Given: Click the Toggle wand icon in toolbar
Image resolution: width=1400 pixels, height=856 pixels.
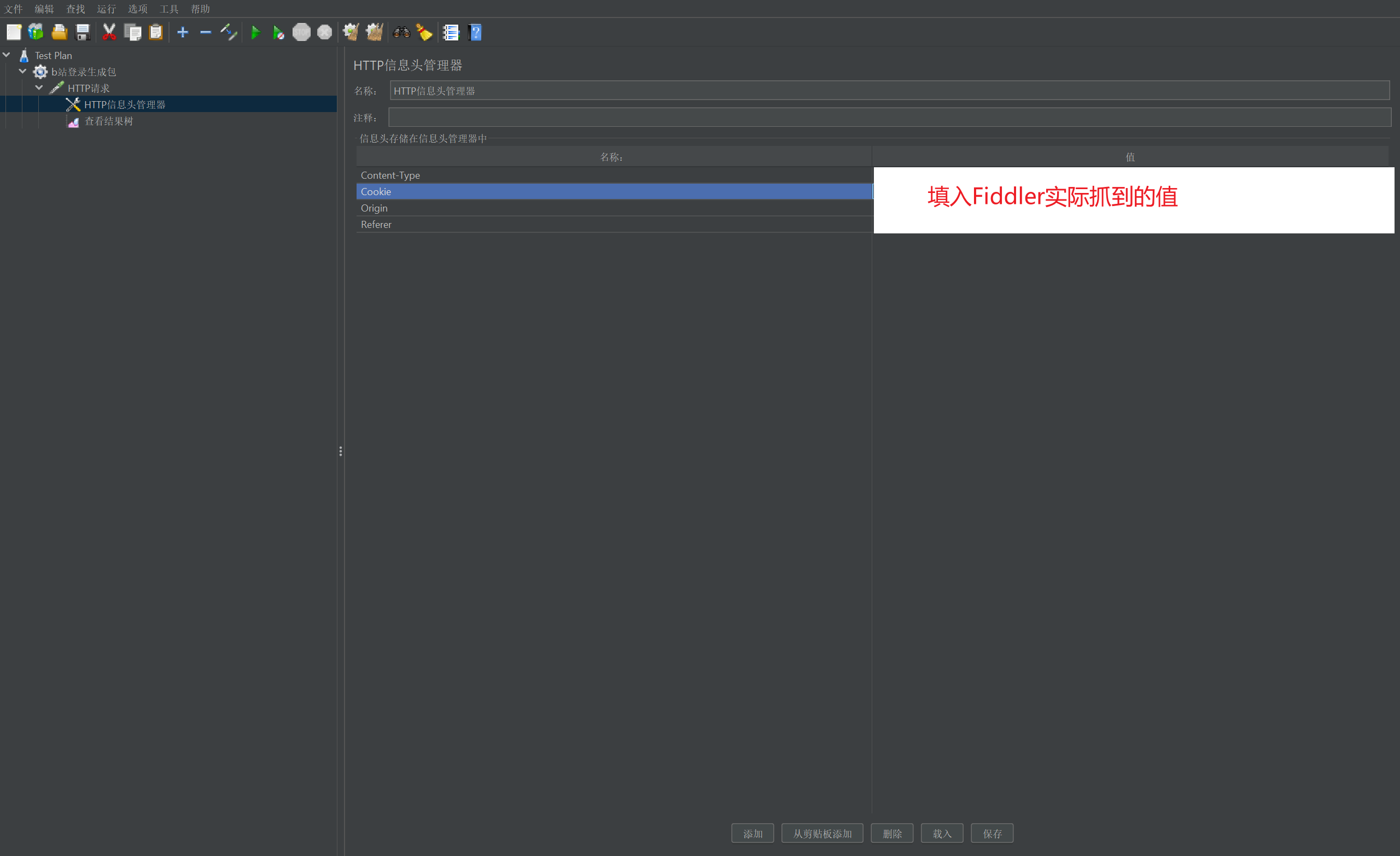Looking at the screenshot, I should coord(229,32).
